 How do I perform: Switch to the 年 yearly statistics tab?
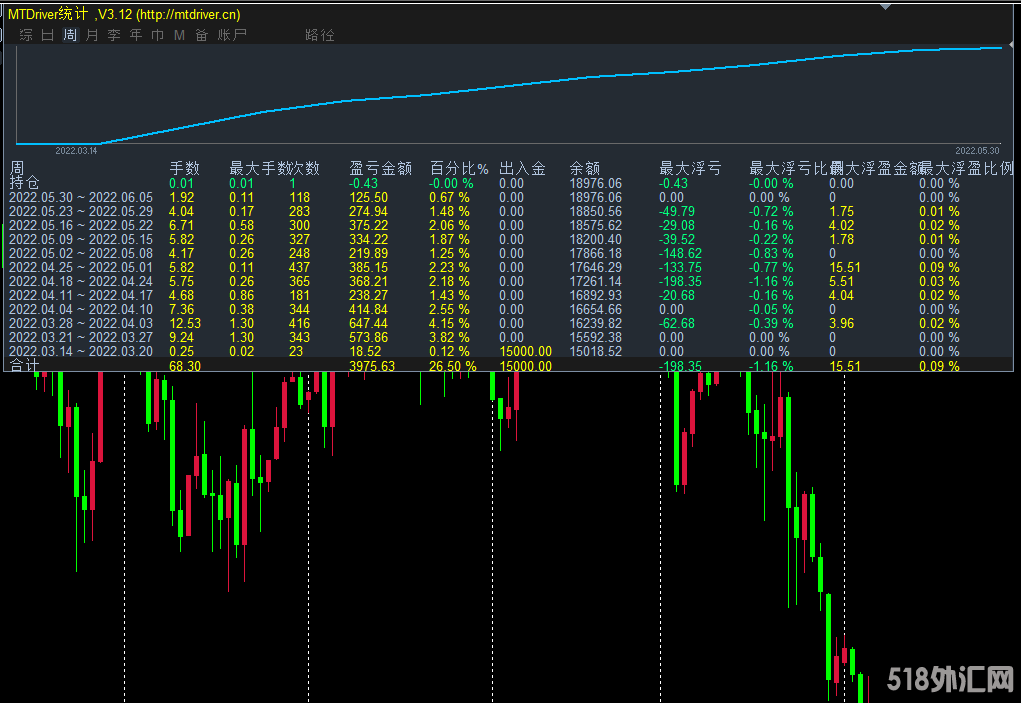136,35
